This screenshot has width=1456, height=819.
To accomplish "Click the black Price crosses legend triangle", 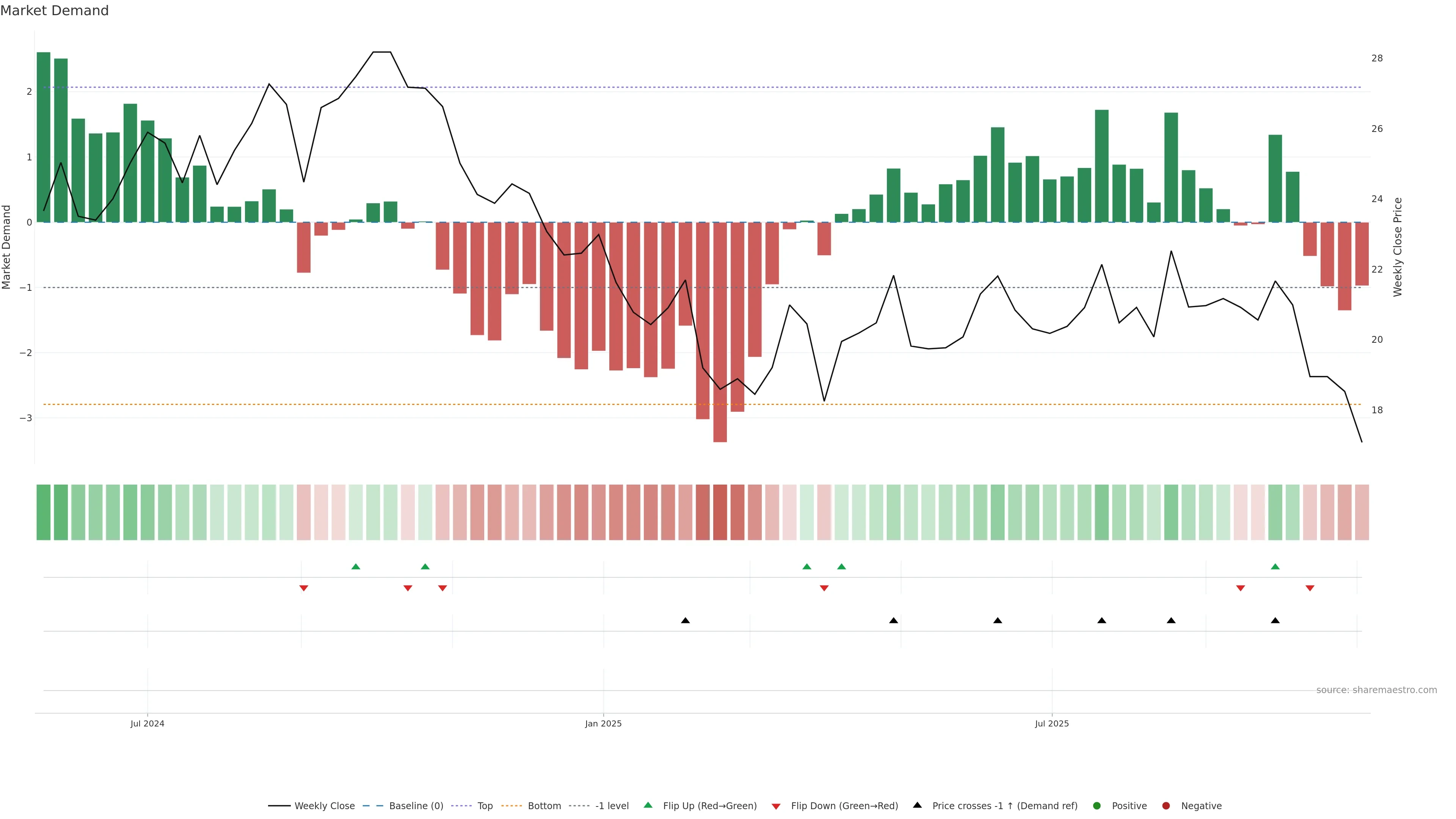I will tap(917, 805).
